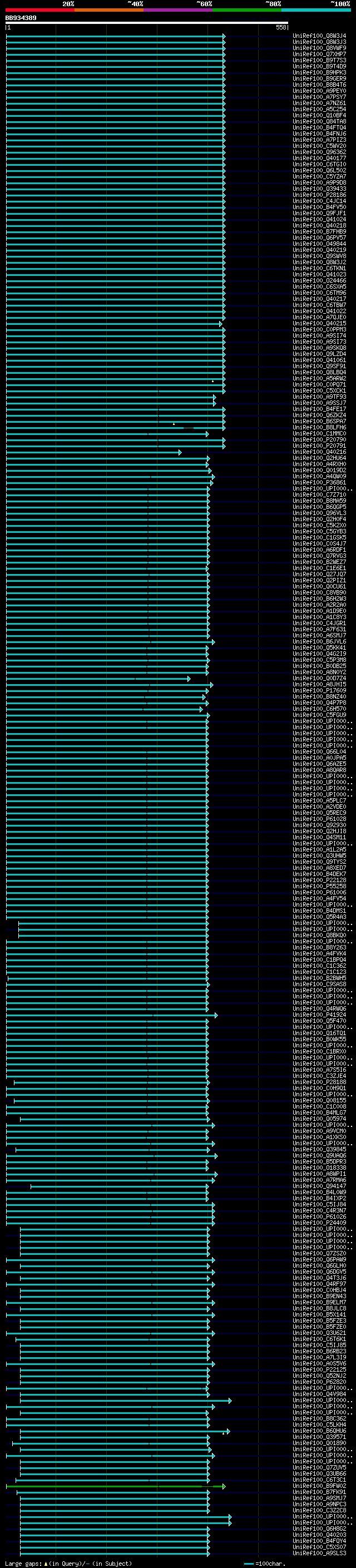
Task: Click the orange ~40% identity legend segment
Action: point(109,10)
